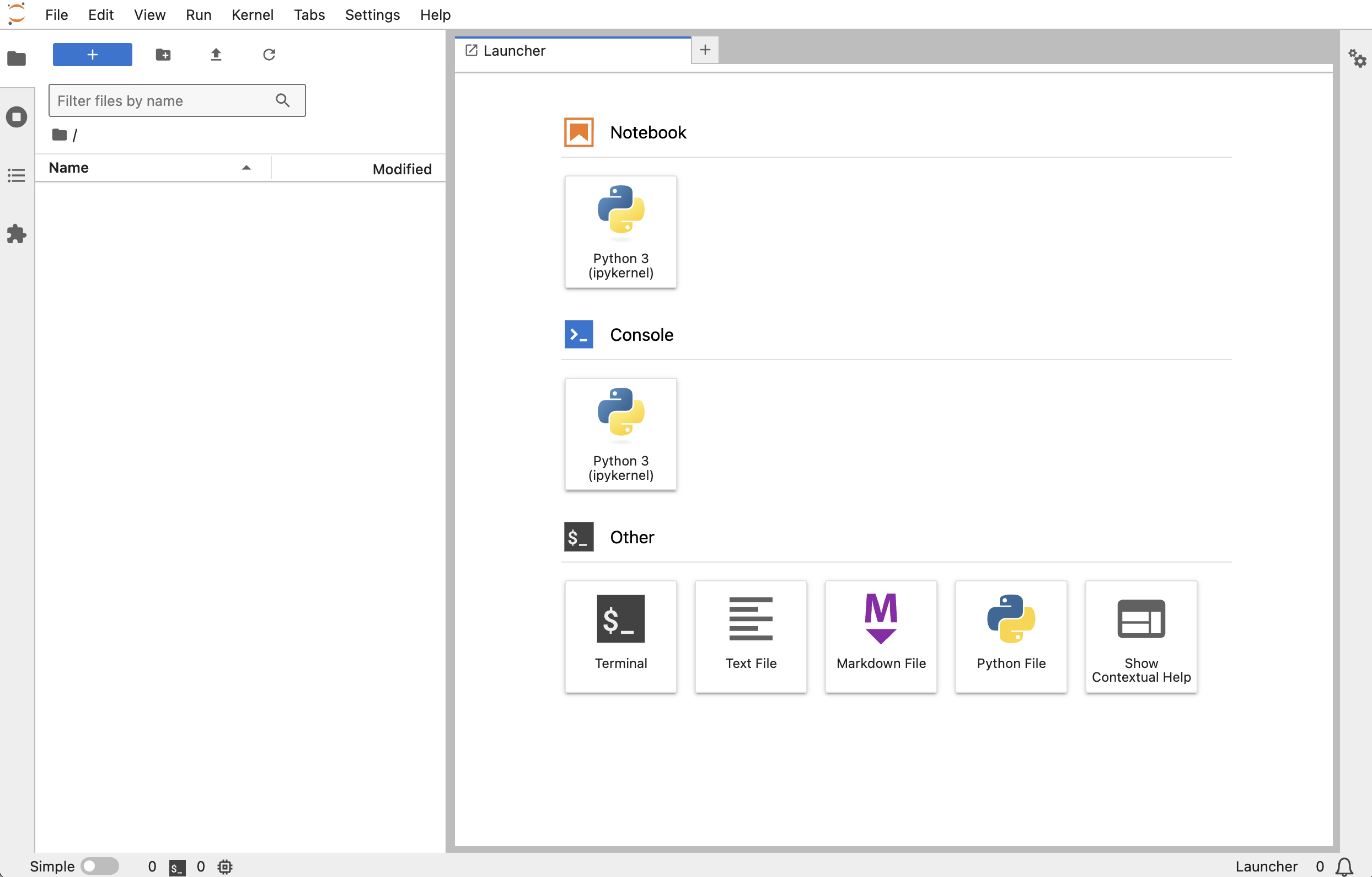Image resolution: width=1372 pixels, height=877 pixels.
Task: Toggle Simple interface mode switch
Action: click(100, 866)
